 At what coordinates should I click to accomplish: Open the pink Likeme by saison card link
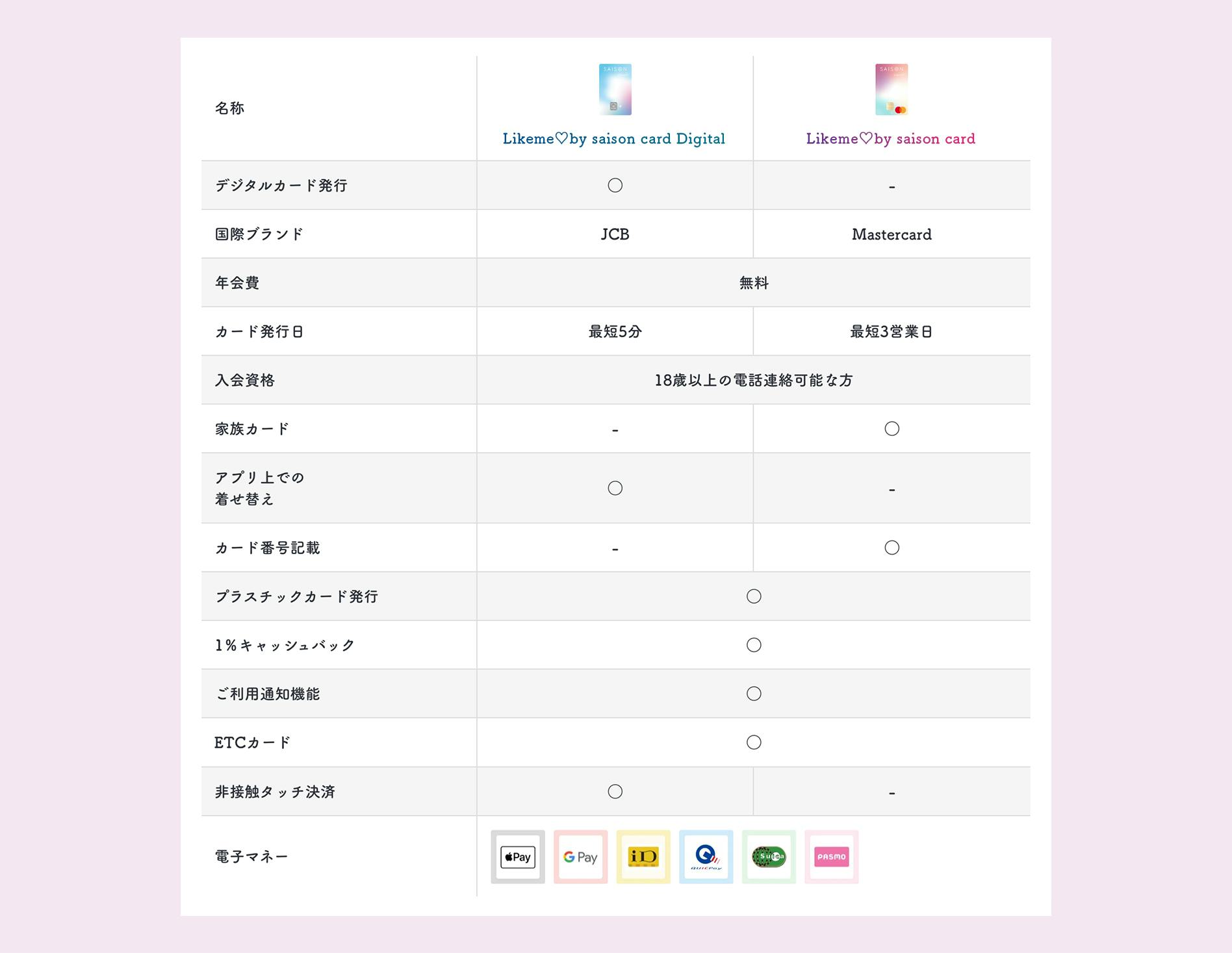[891, 138]
